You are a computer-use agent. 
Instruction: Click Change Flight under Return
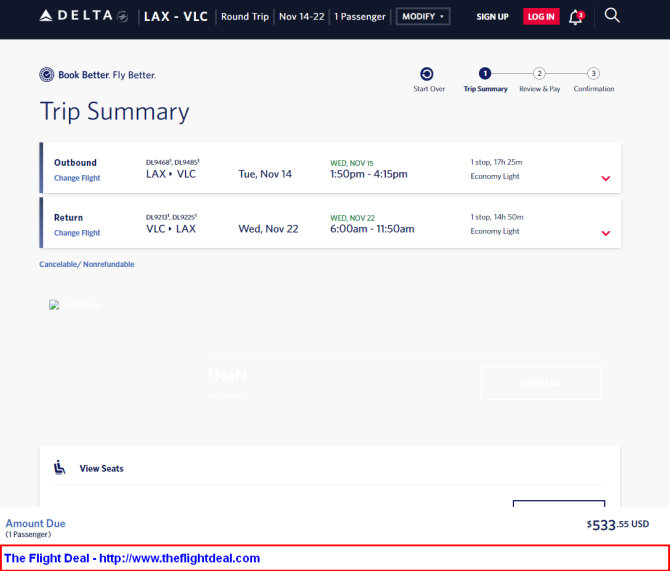coord(77,233)
